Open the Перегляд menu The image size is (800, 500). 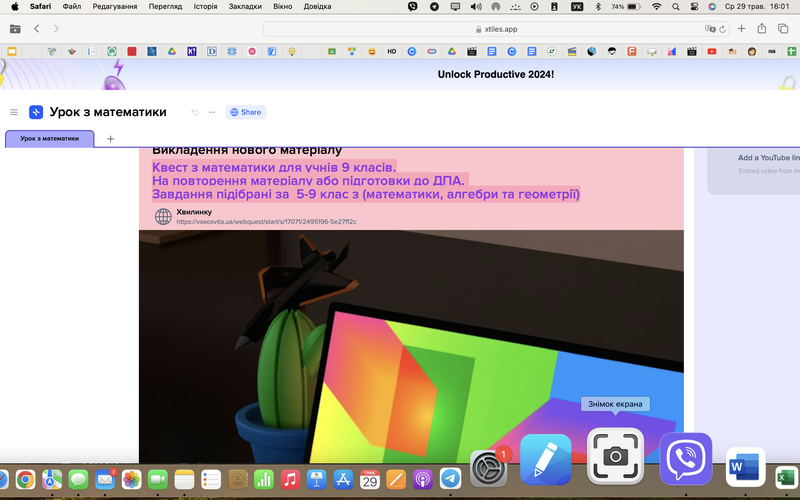click(x=165, y=7)
